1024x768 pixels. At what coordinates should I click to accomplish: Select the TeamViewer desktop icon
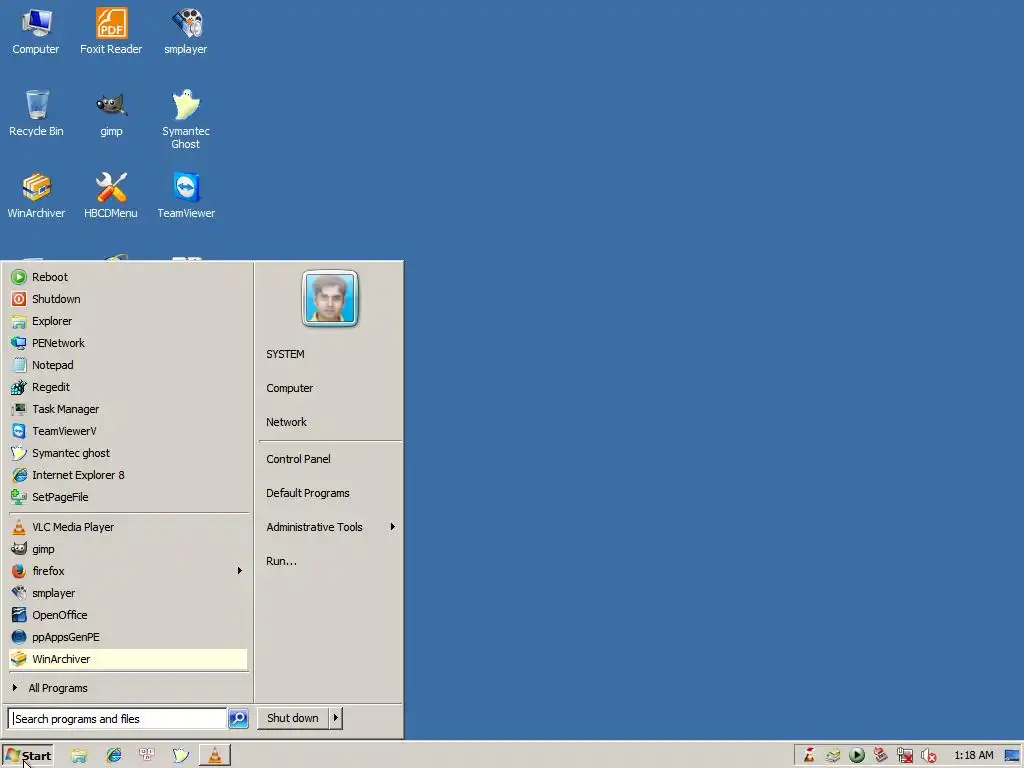click(186, 195)
